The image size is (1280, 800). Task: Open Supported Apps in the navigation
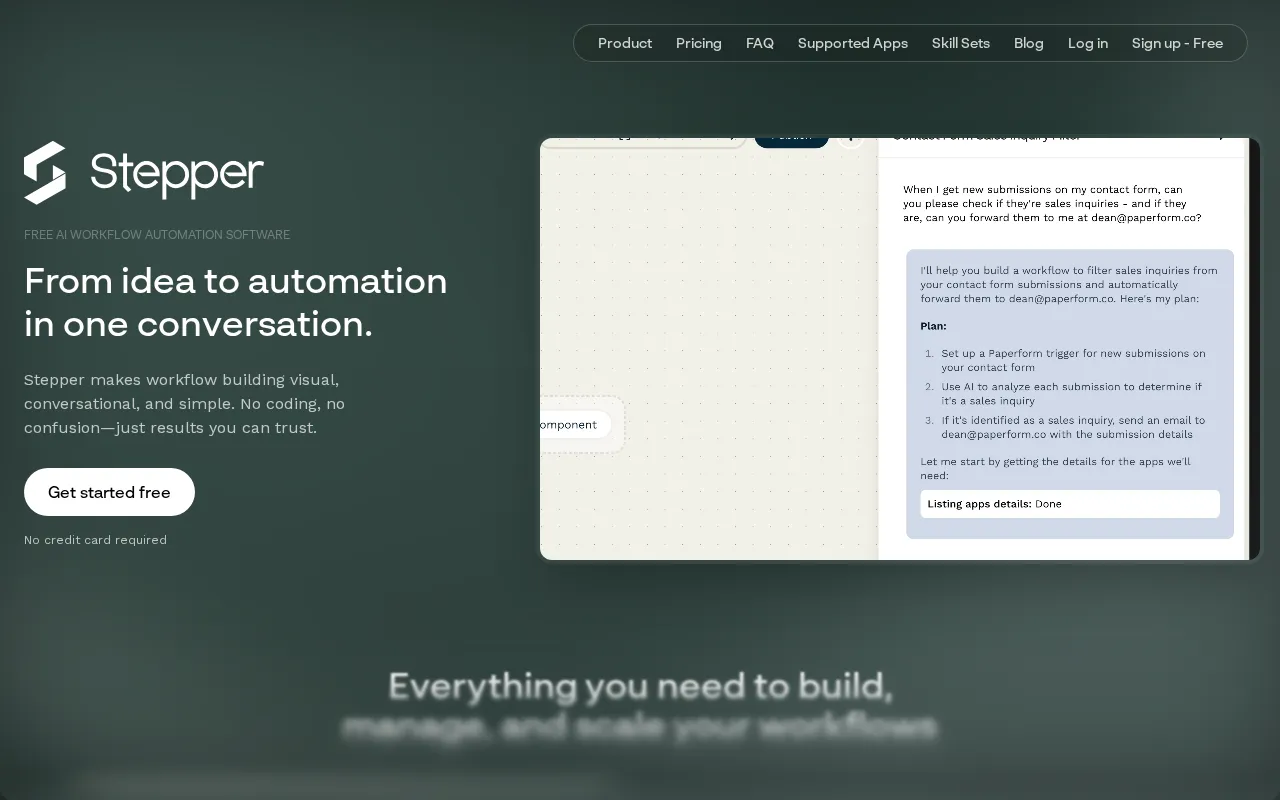853,43
